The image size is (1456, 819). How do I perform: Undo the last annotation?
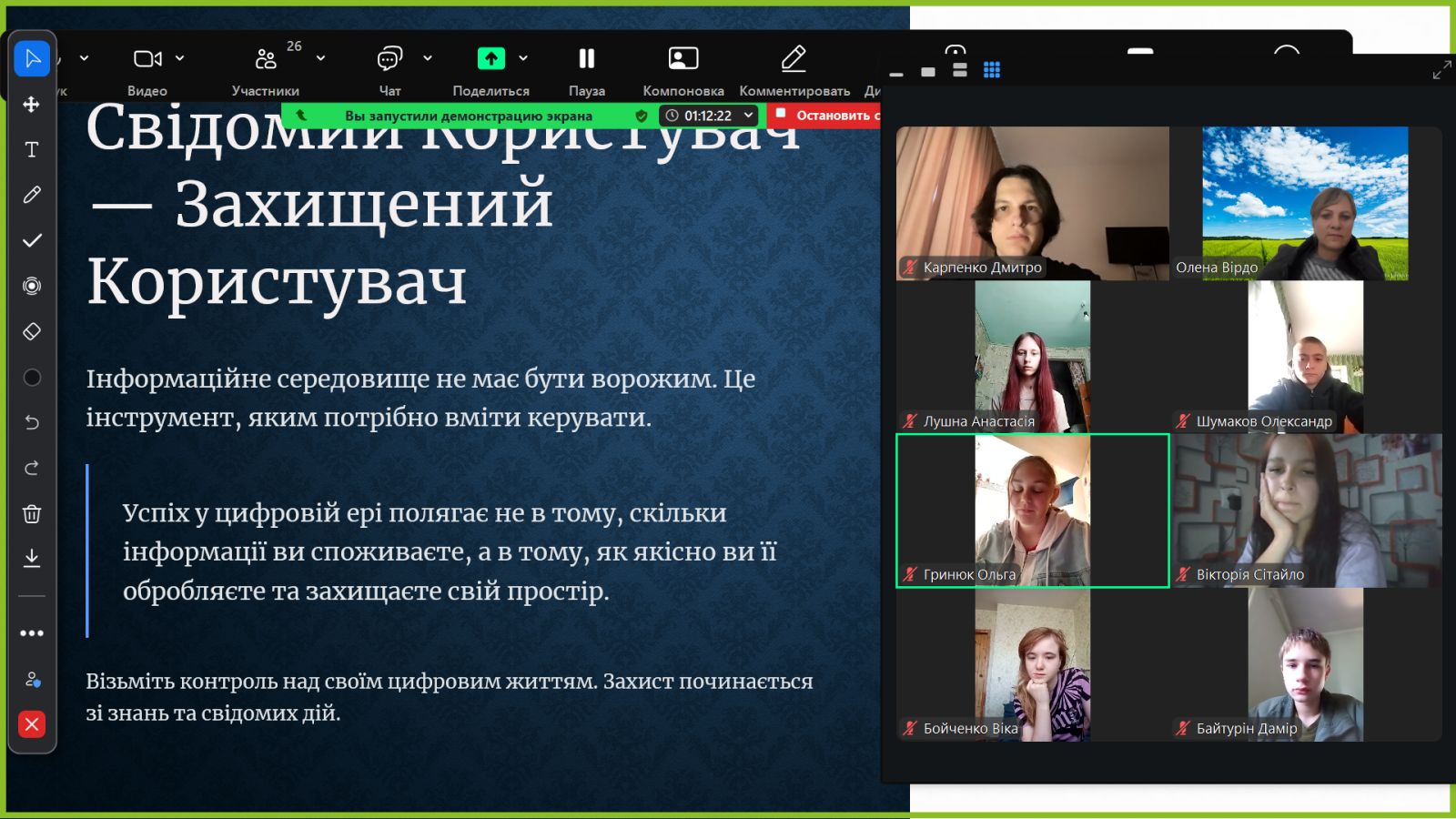[x=32, y=422]
